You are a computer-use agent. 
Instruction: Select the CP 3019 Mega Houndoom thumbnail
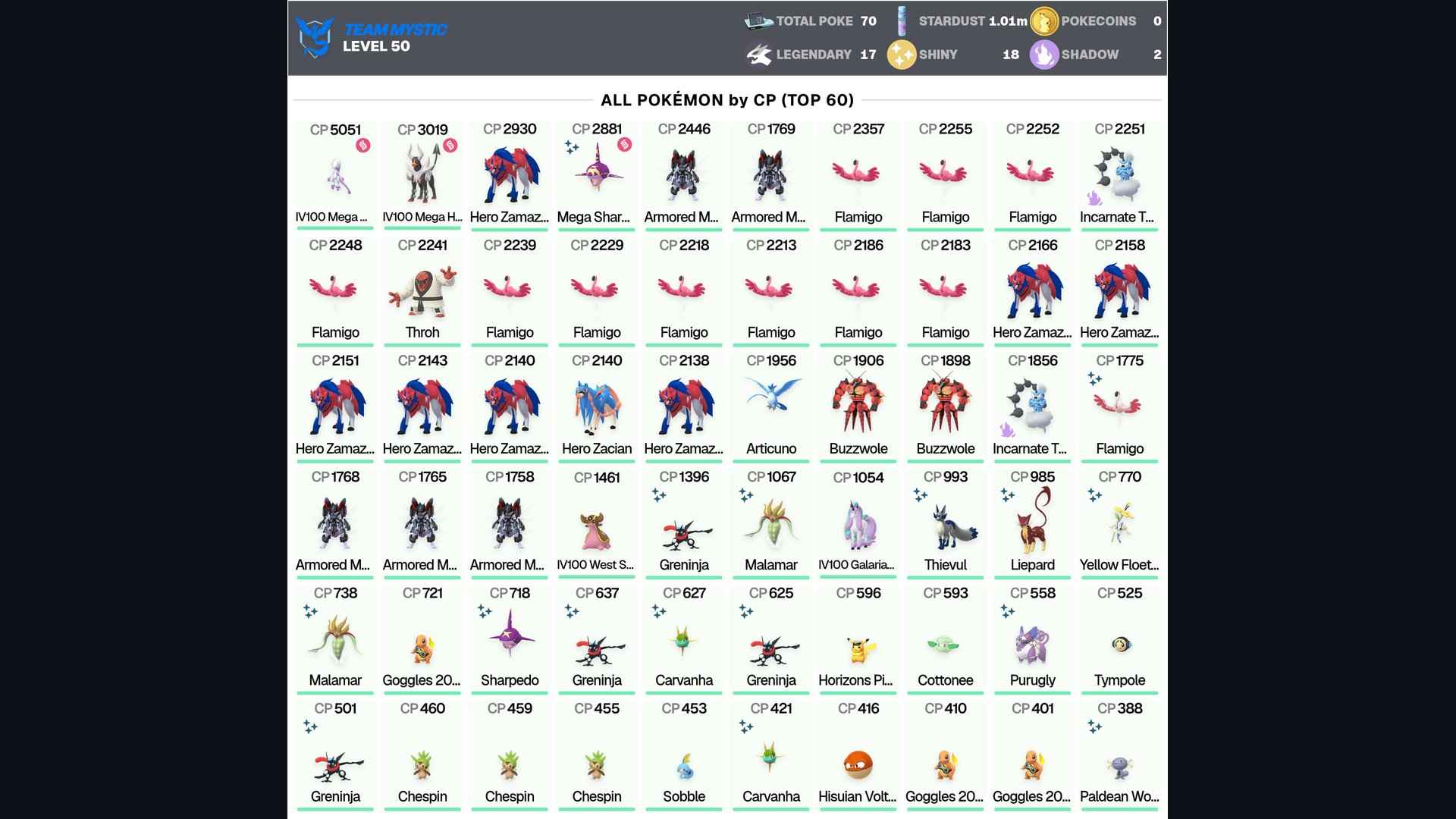pos(422,175)
